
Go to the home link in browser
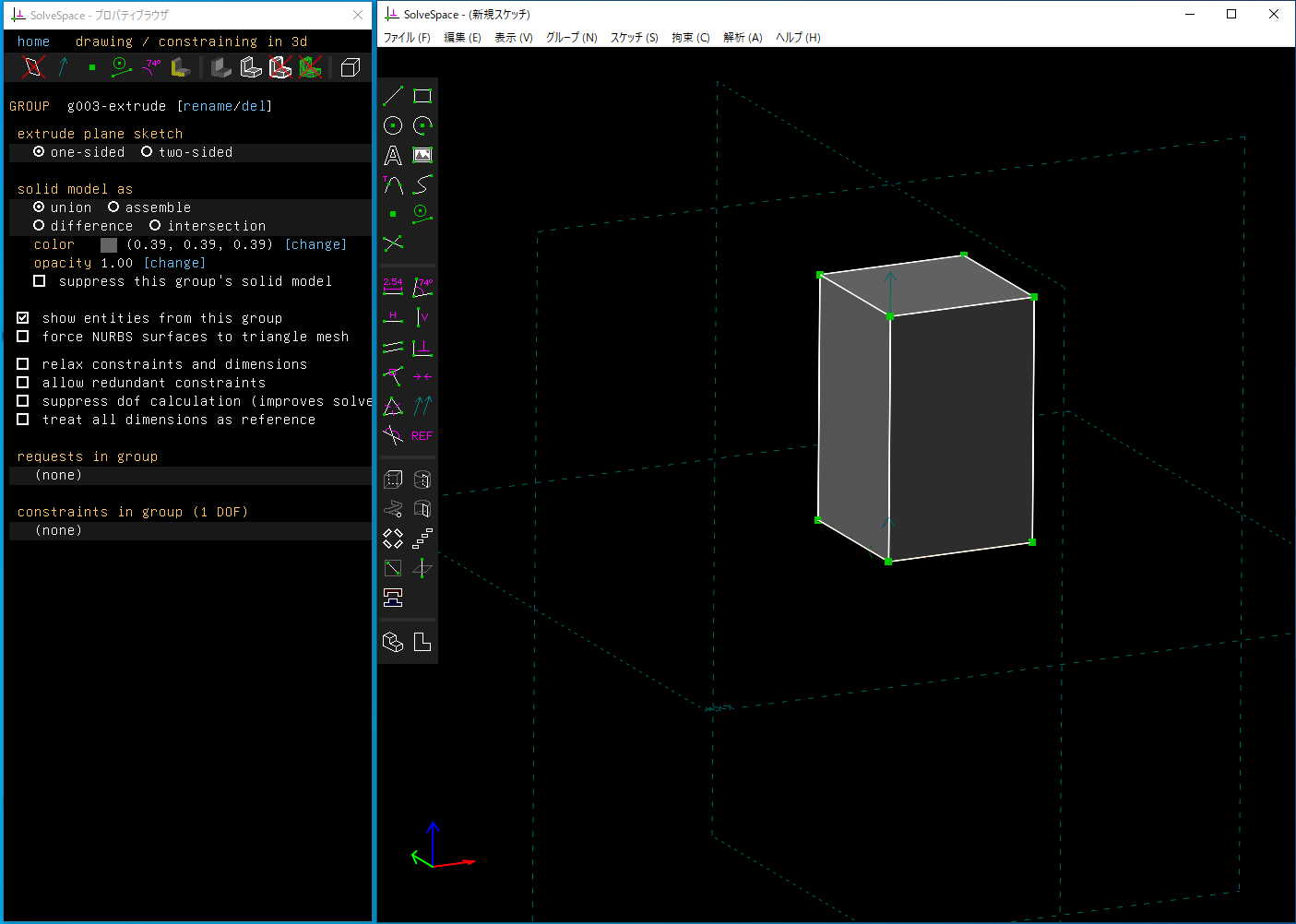(33, 41)
